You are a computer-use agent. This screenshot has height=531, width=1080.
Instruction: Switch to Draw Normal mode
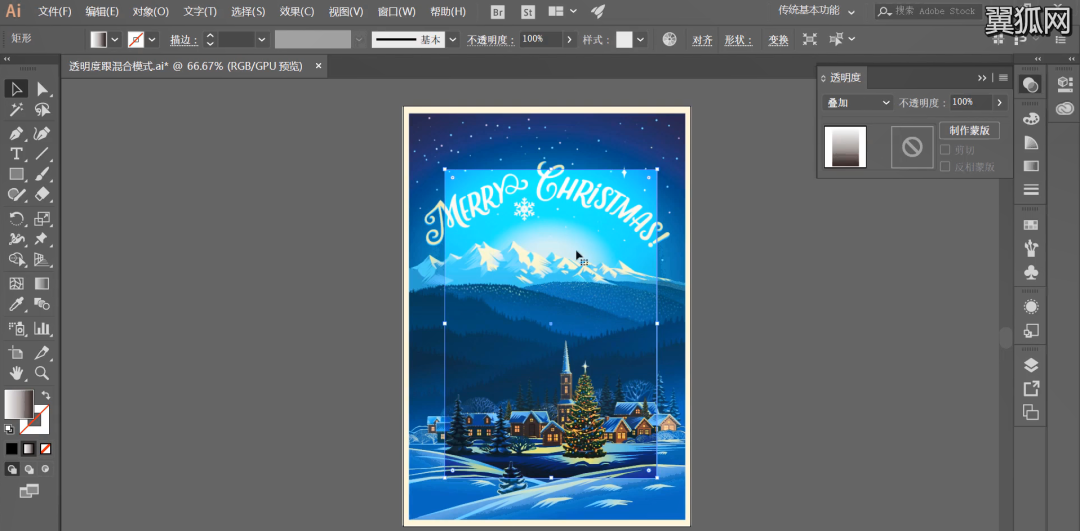[x=12, y=469]
